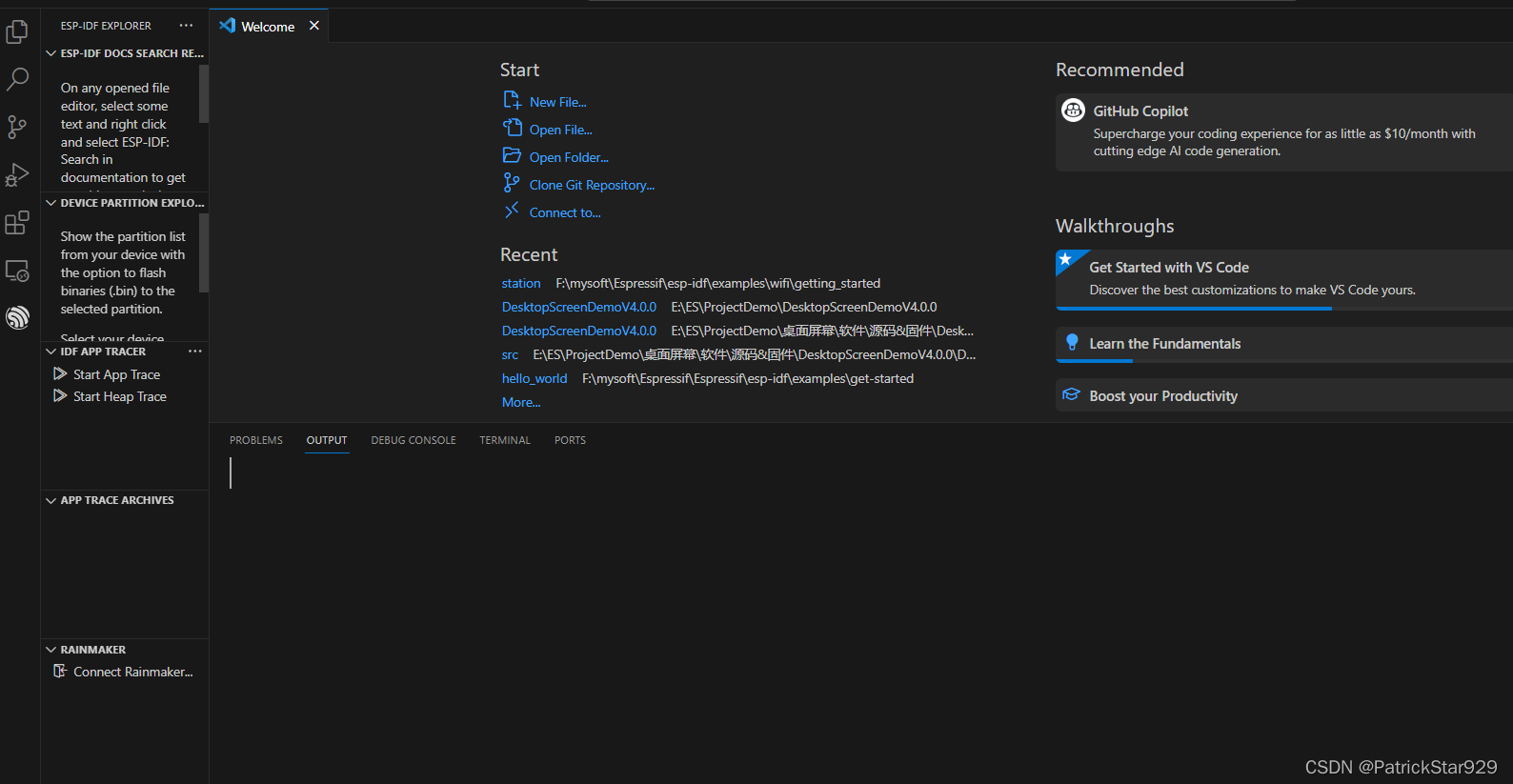Click the GitHub Copilot icon
The height and width of the screenshot is (784, 1513).
click(1073, 111)
